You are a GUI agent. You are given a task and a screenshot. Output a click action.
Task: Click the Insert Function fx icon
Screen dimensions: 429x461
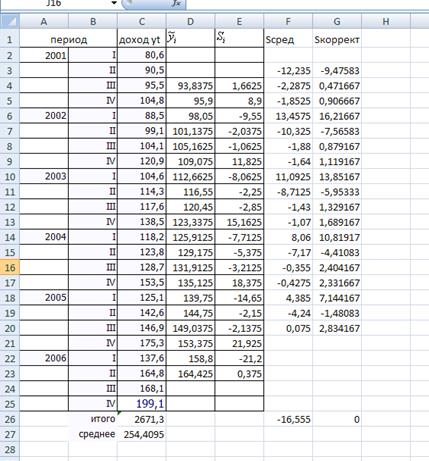(176, 3)
